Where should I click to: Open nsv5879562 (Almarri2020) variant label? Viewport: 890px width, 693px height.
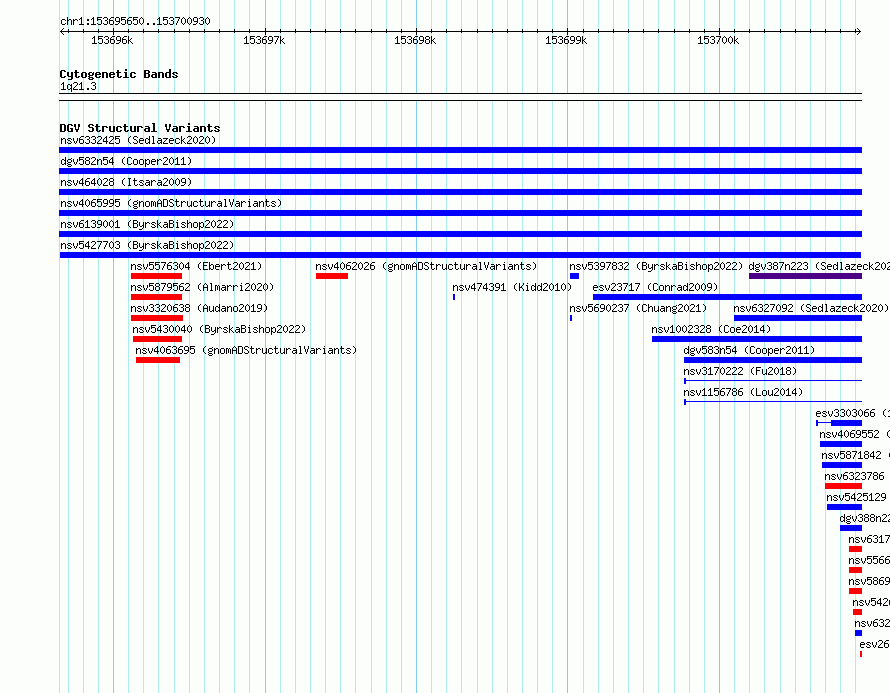[x=202, y=287]
